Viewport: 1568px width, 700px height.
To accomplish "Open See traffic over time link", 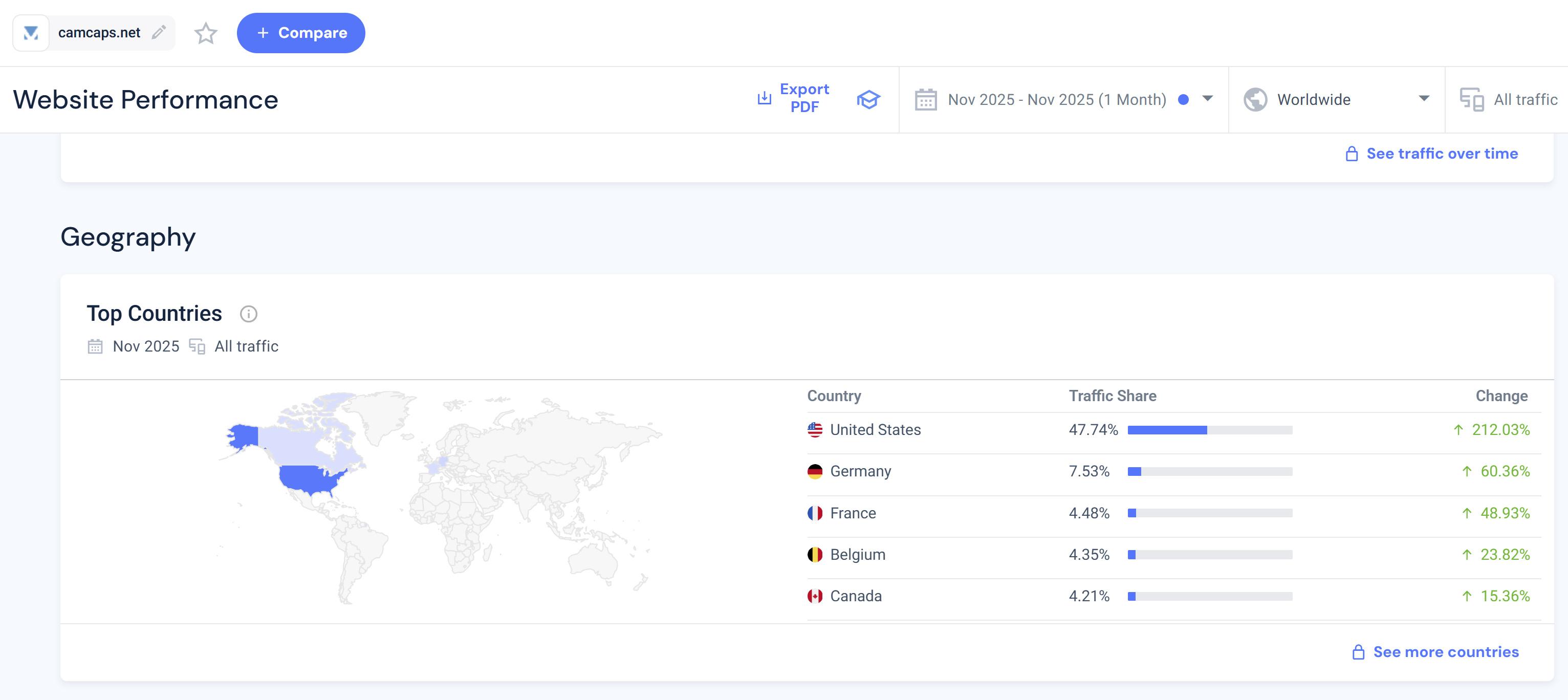I will tap(1442, 154).
